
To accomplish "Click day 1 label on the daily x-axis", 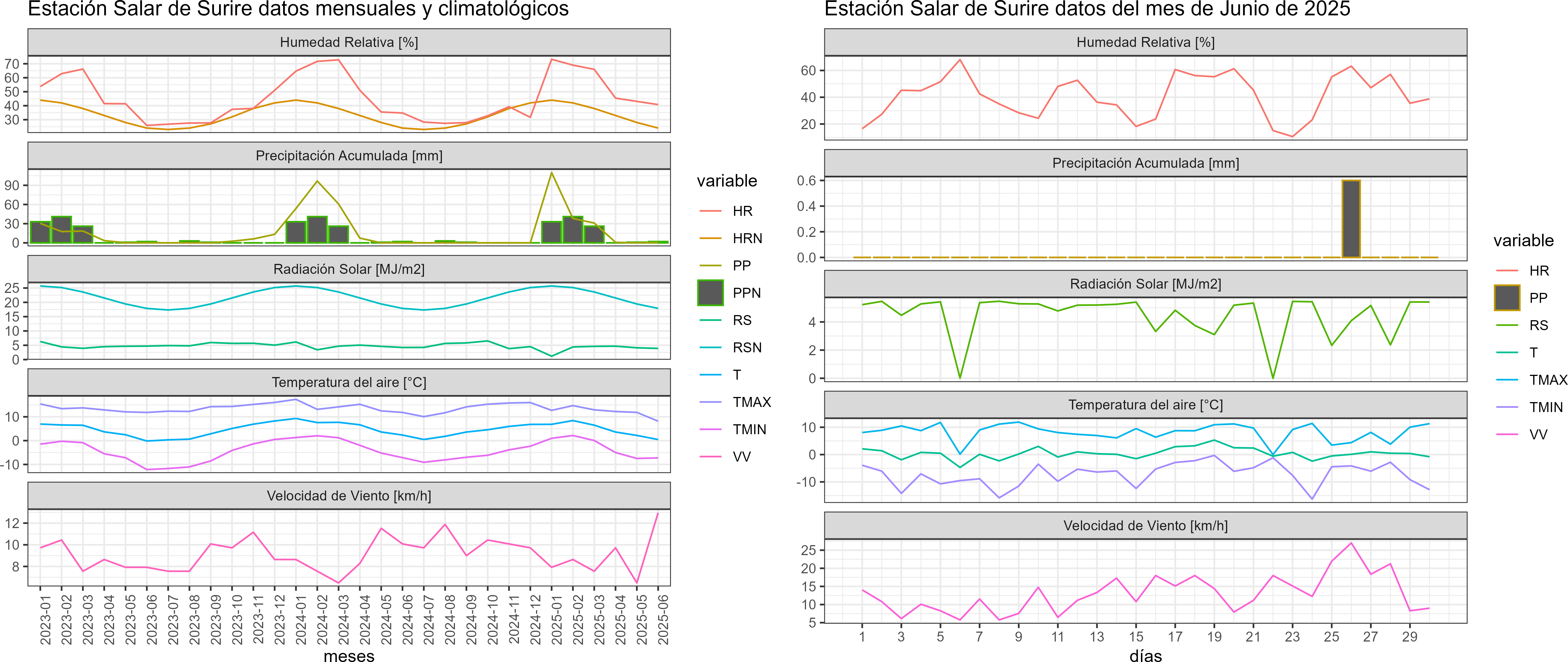I will click(862, 636).
